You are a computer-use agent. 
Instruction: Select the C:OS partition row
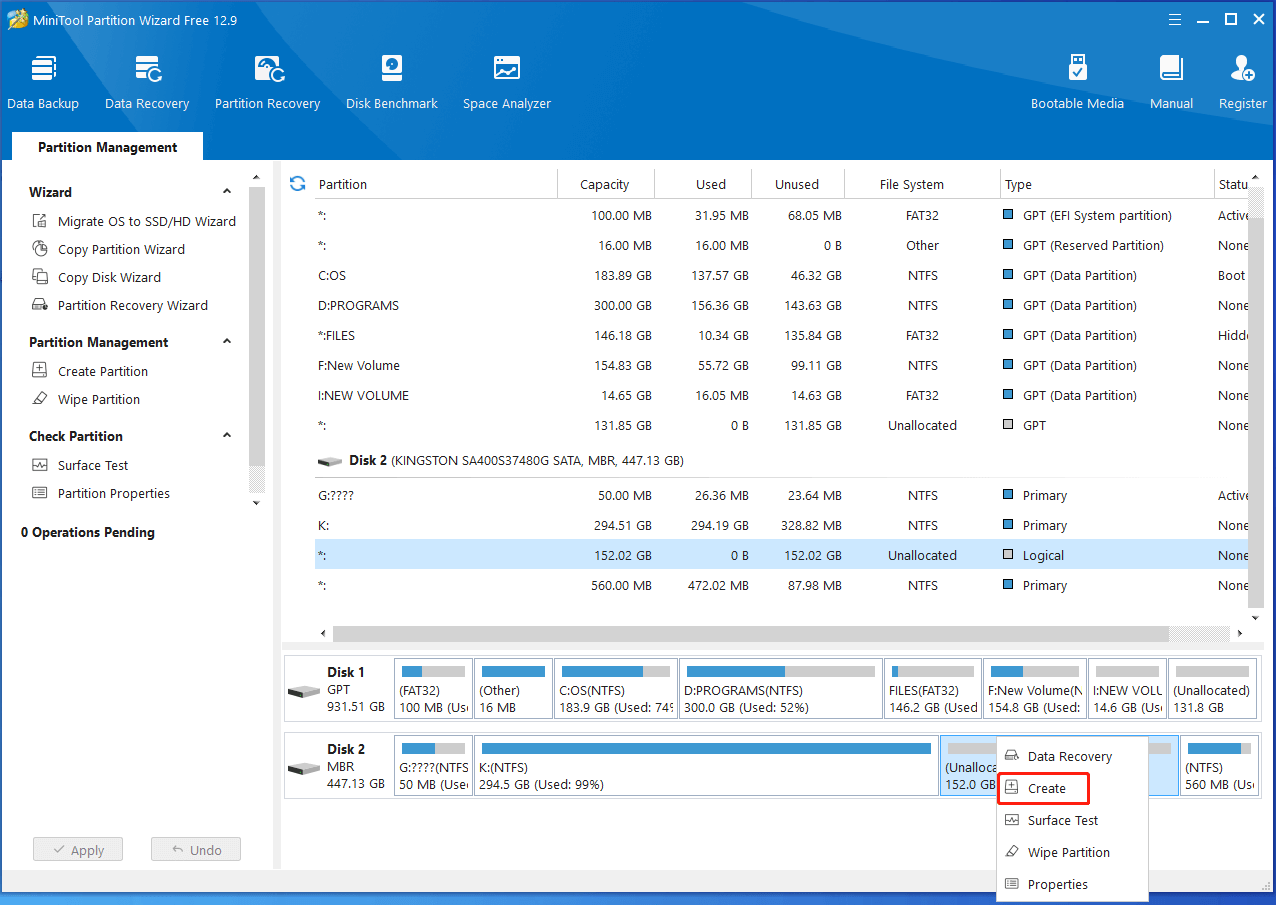click(782, 275)
